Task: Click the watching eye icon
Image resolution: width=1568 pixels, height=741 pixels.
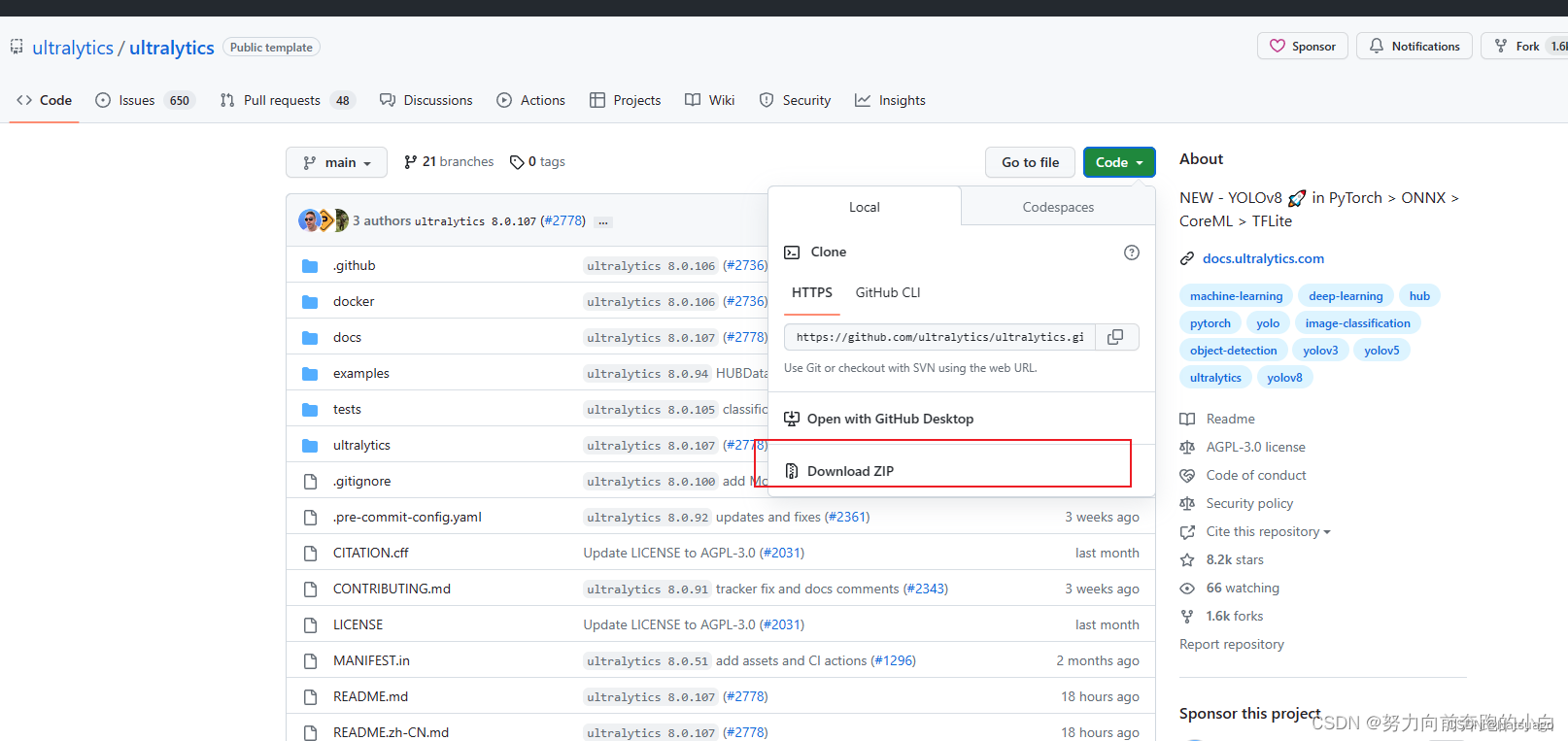Action: pyautogui.click(x=1187, y=588)
